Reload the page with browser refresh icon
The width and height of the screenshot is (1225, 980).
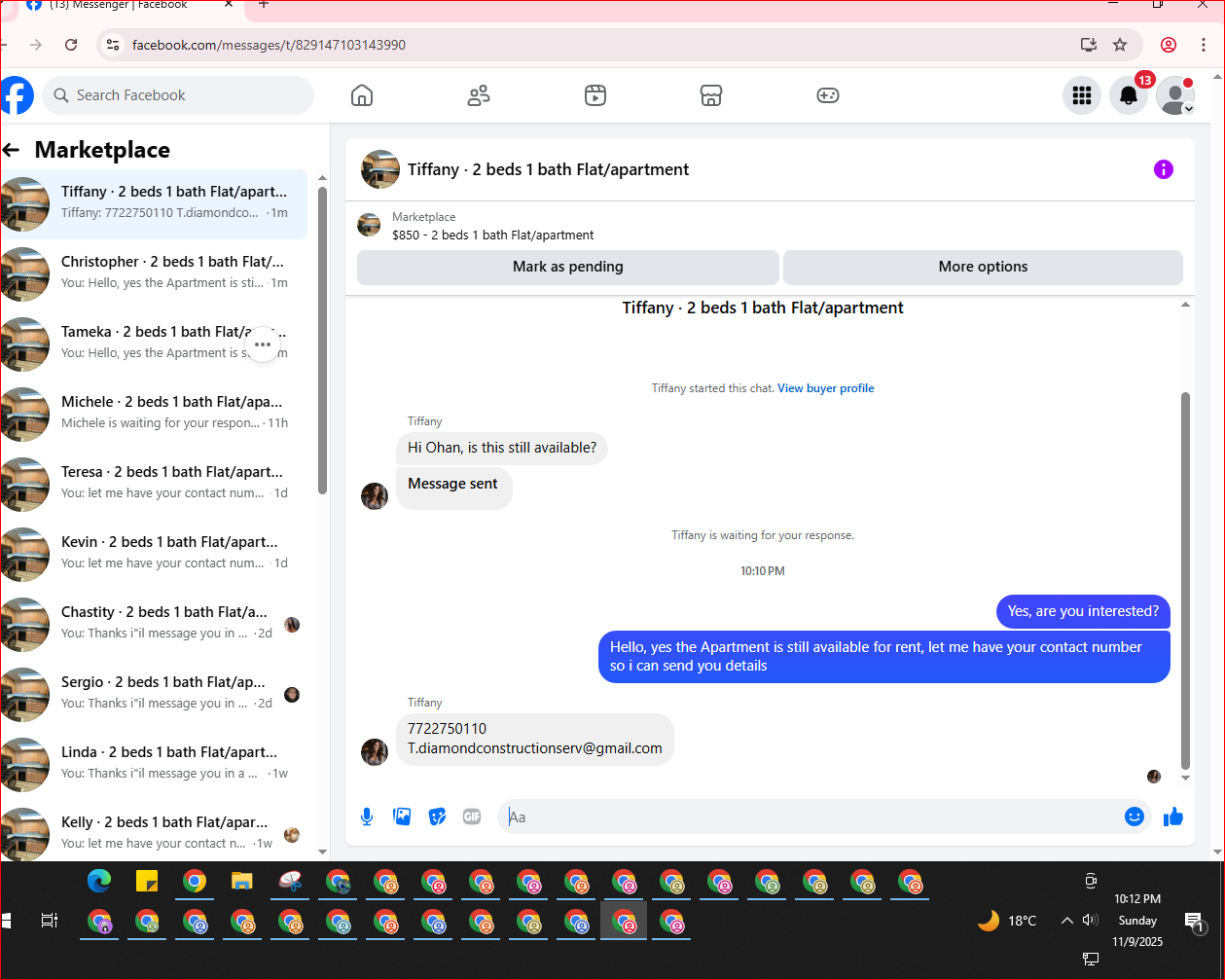tap(71, 45)
